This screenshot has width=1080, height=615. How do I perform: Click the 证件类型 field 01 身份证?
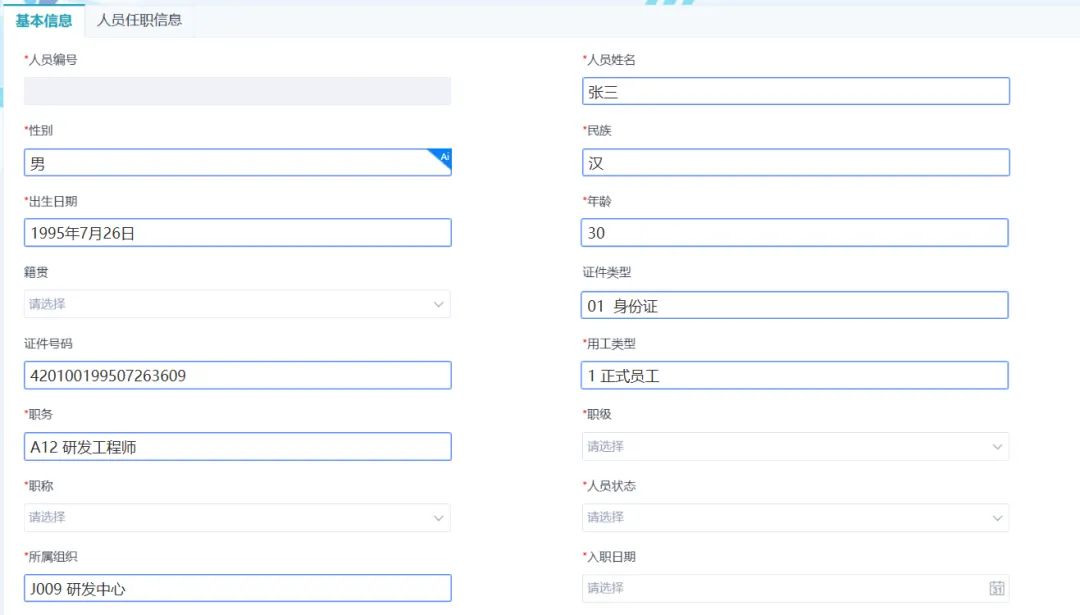point(795,305)
